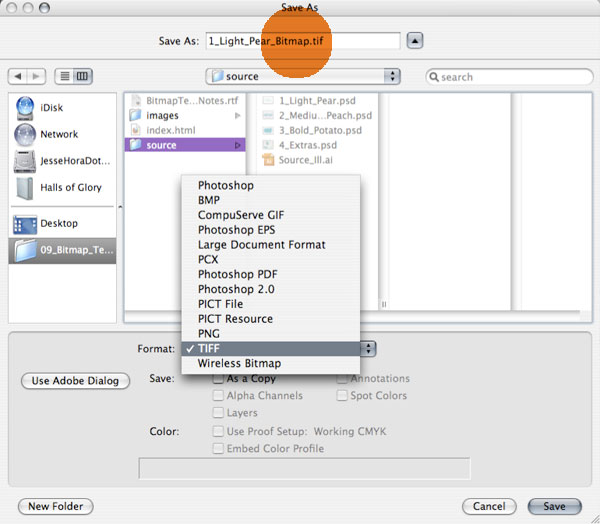This screenshot has width=600, height=524.
Task: Toggle the Alpha Channels checkbox
Action: pos(218,395)
